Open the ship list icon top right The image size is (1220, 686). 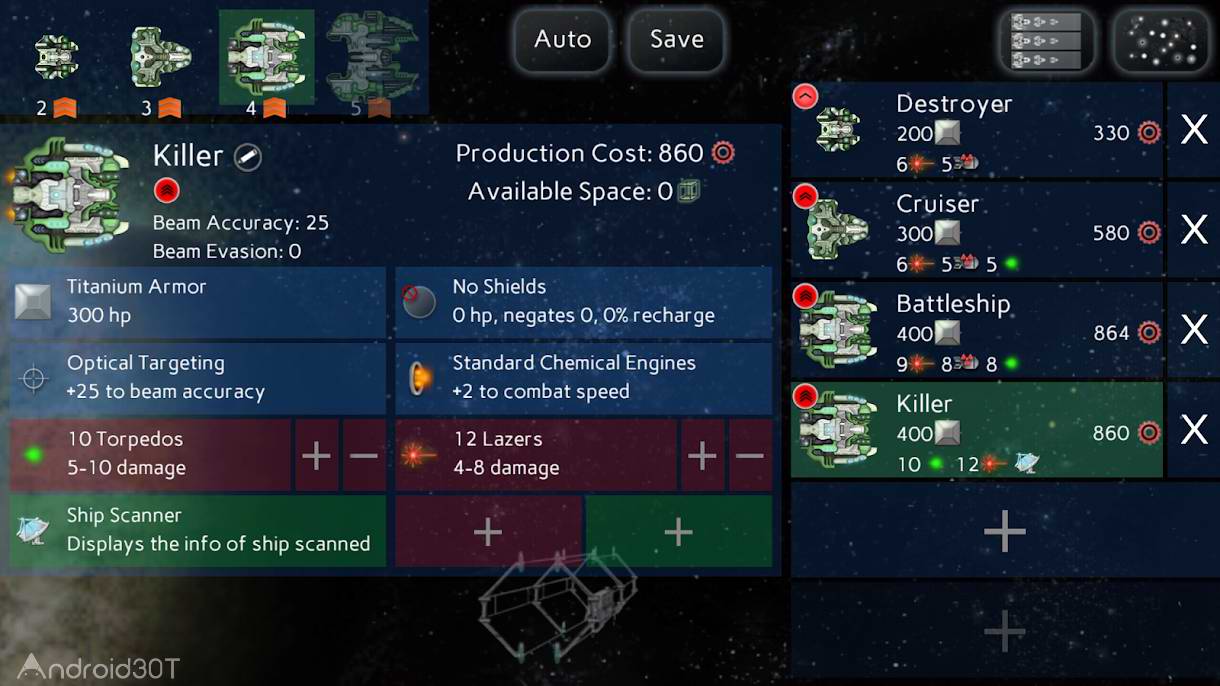(x=1046, y=41)
